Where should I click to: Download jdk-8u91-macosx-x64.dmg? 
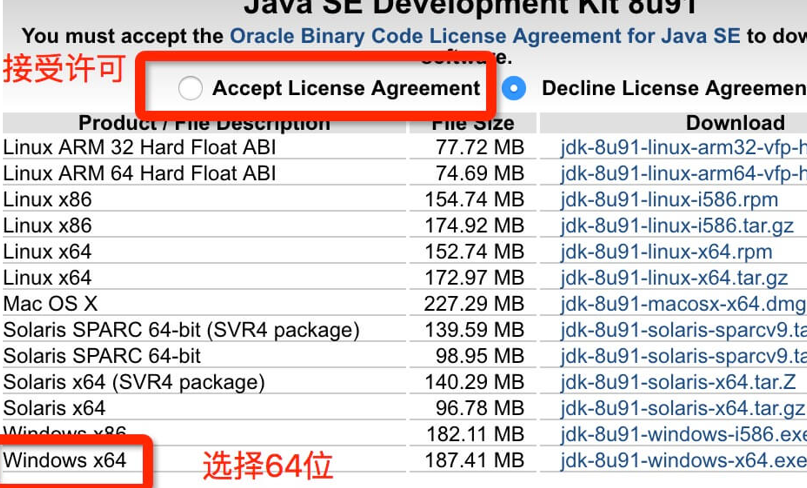point(683,304)
